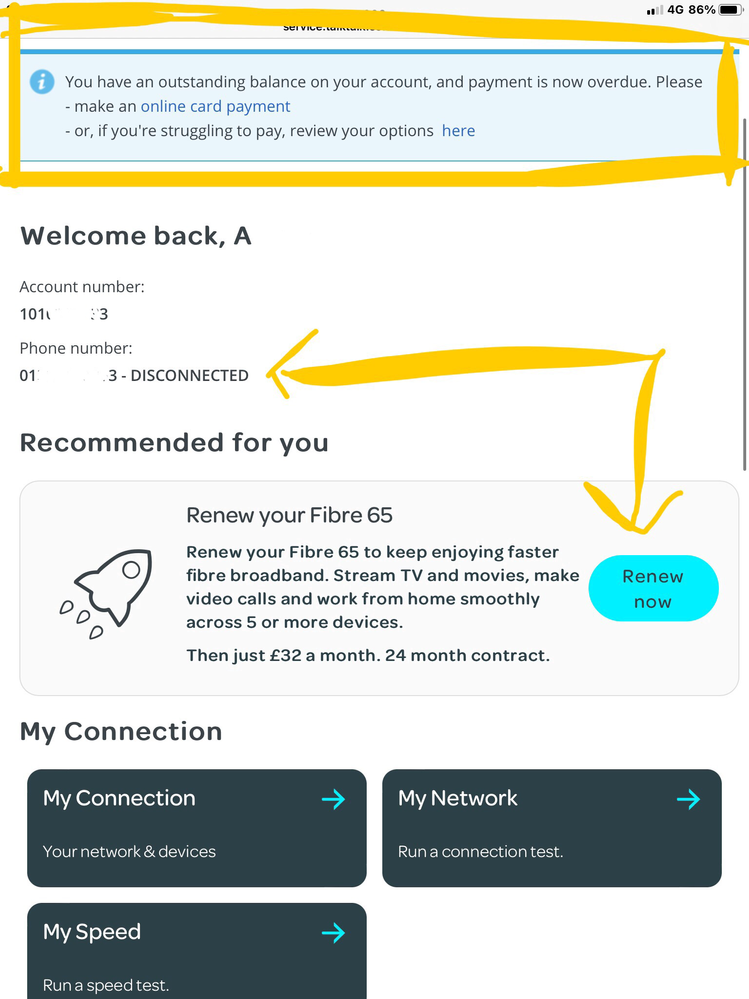The height and width of the screenshot is (999, 749).
Task: Click the Renew now button
Action: (653, 588)
